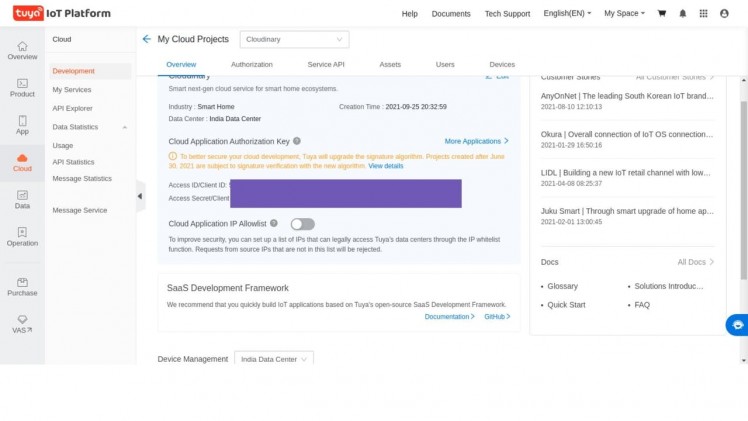Screen dimensions: 748x421
Task: Open the GitHub link
Action: pyautogui.click(x=497, y=316)
